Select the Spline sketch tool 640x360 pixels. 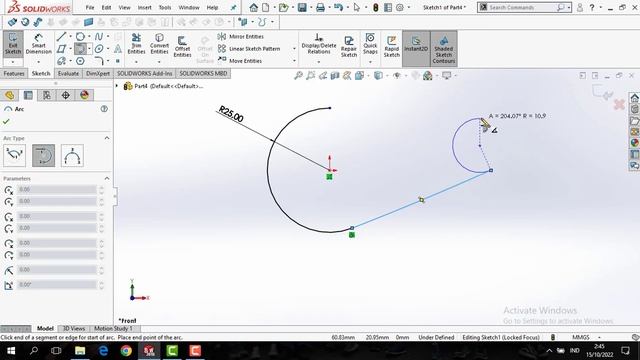click(x=99, y=37)
